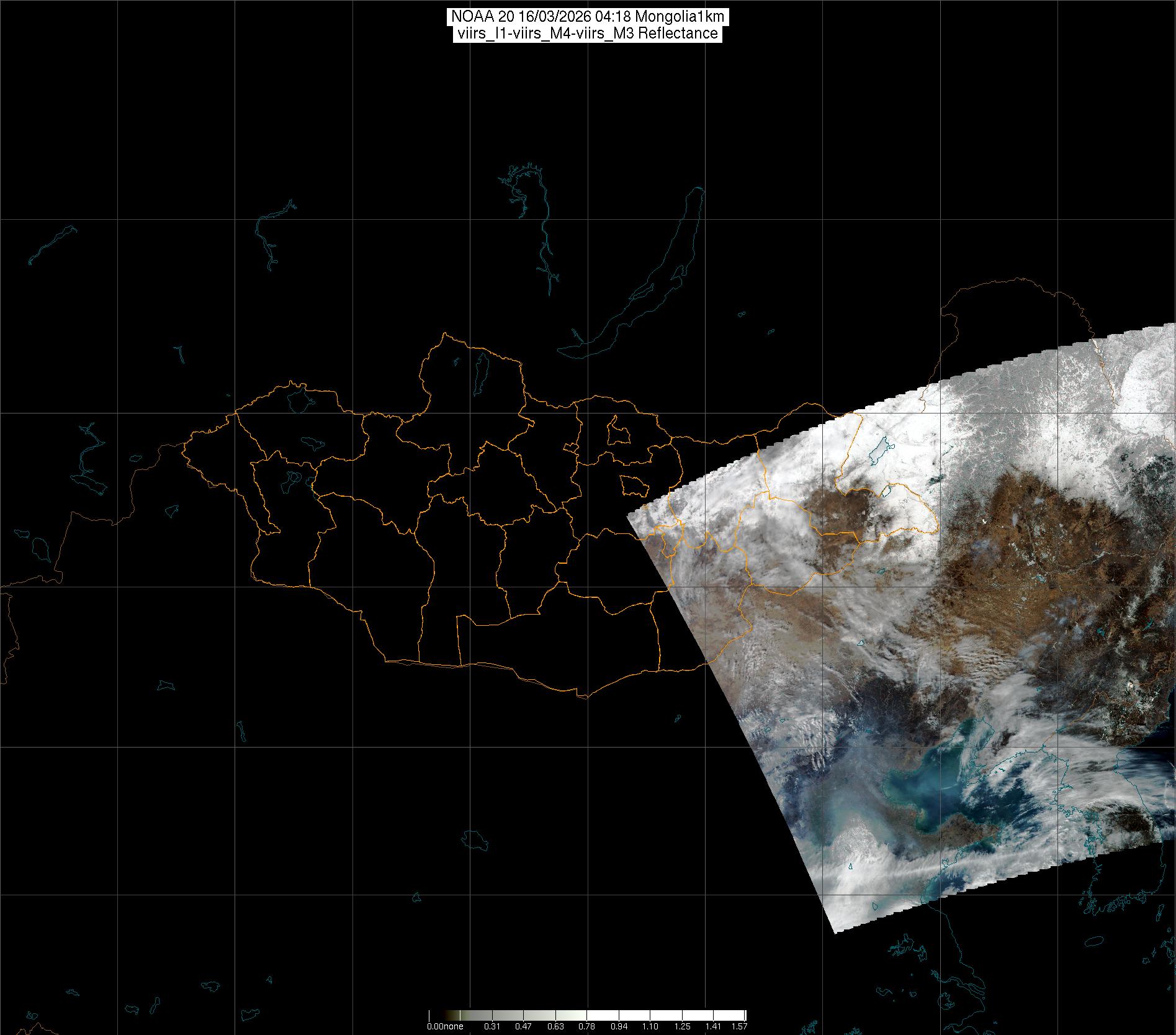Click the 0.94 colorbar tick label
Image resolution: width=1176 pixels, height=1035 pixels.
tap(619, 1026)
